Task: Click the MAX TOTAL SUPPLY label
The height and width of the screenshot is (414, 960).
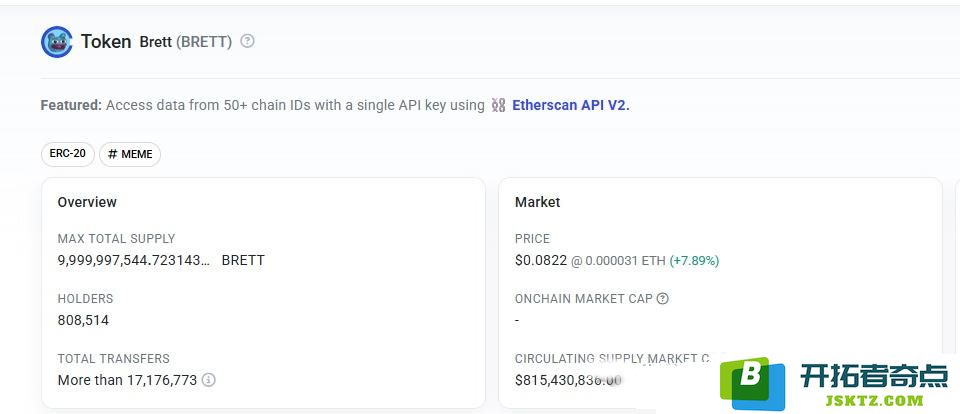Action: [x=116, y=239]
